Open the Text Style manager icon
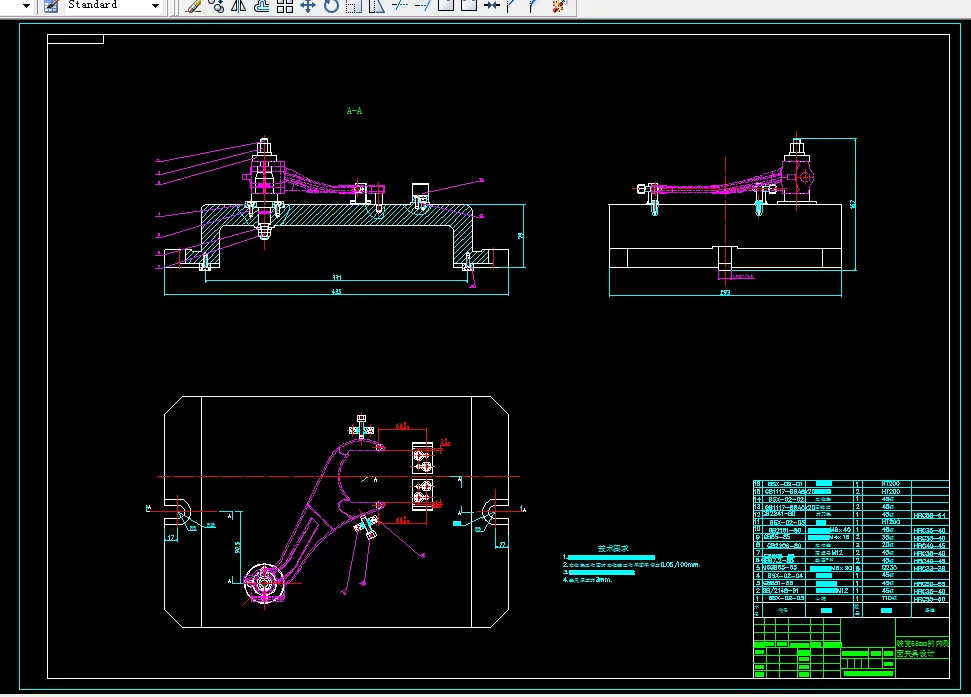 (51, 6)
